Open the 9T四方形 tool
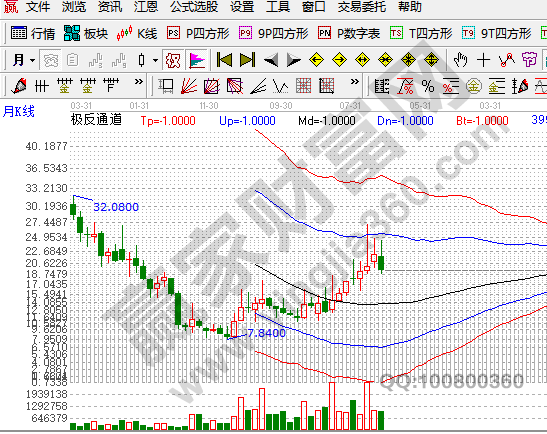This screenshot has height=434, width=547. (496, 33)
